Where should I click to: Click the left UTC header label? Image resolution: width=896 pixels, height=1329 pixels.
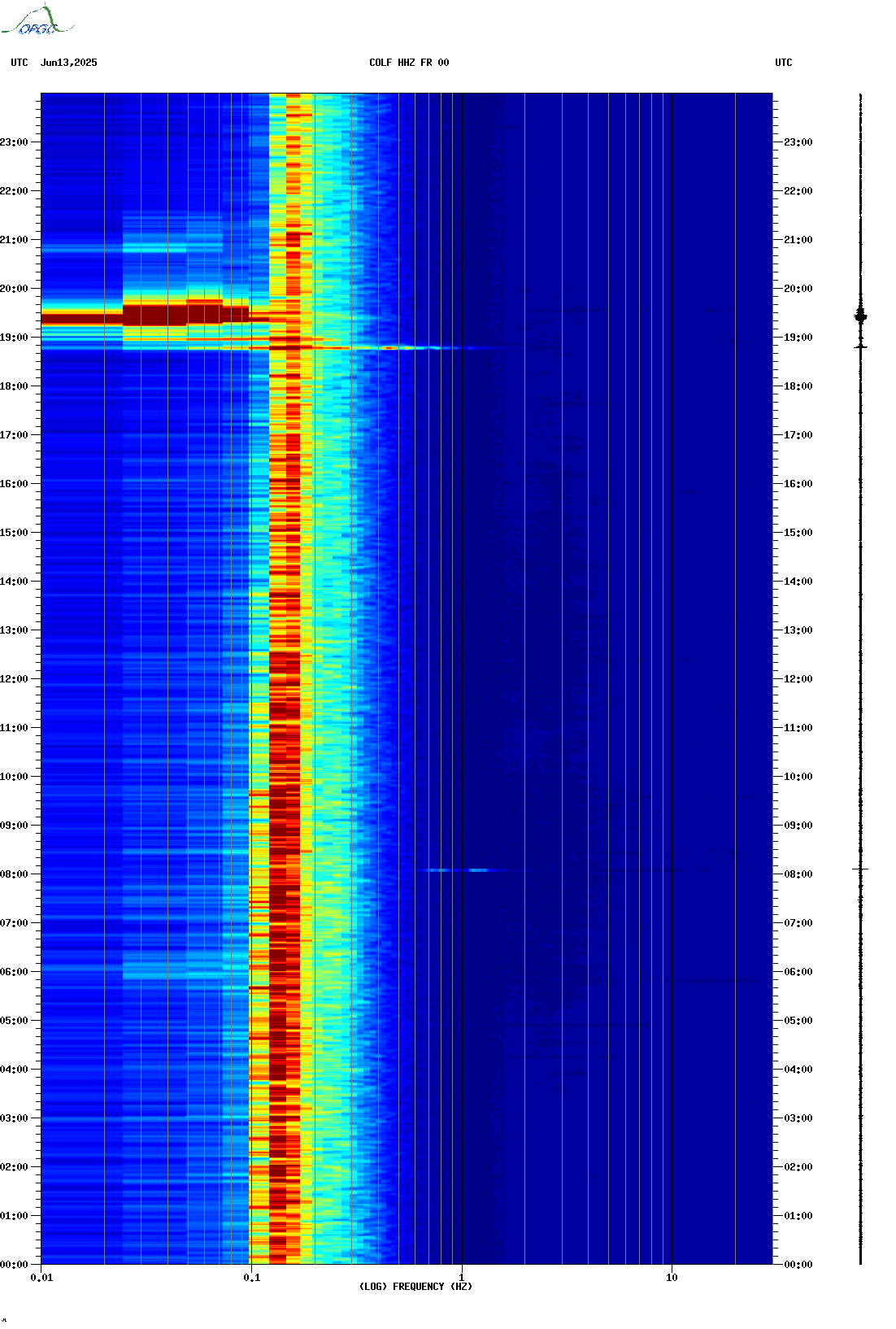pos(20,63)
